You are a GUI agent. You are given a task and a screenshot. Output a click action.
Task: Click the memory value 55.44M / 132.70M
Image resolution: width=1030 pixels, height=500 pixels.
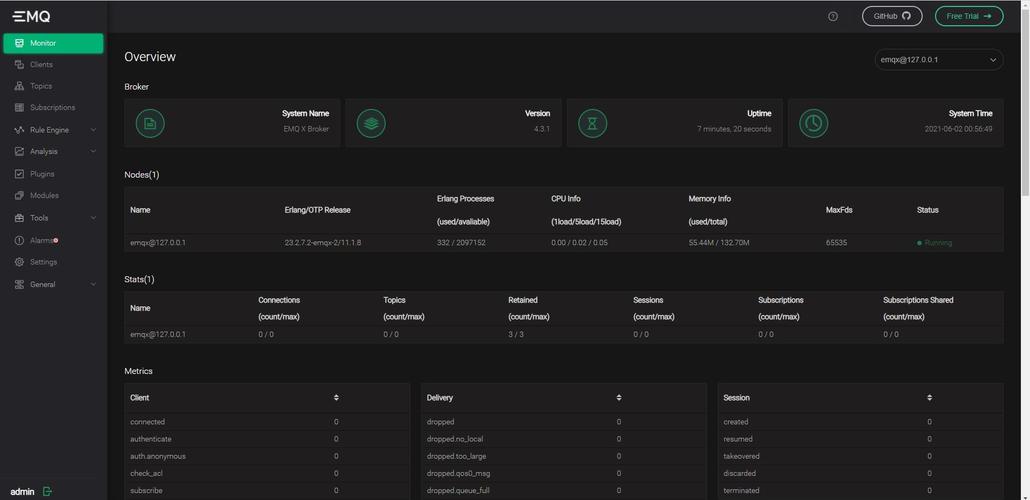(x=719, y=243)
